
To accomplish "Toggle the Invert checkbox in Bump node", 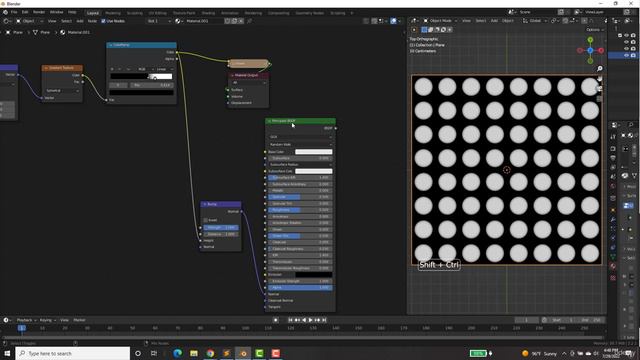I will click(206, 220).
